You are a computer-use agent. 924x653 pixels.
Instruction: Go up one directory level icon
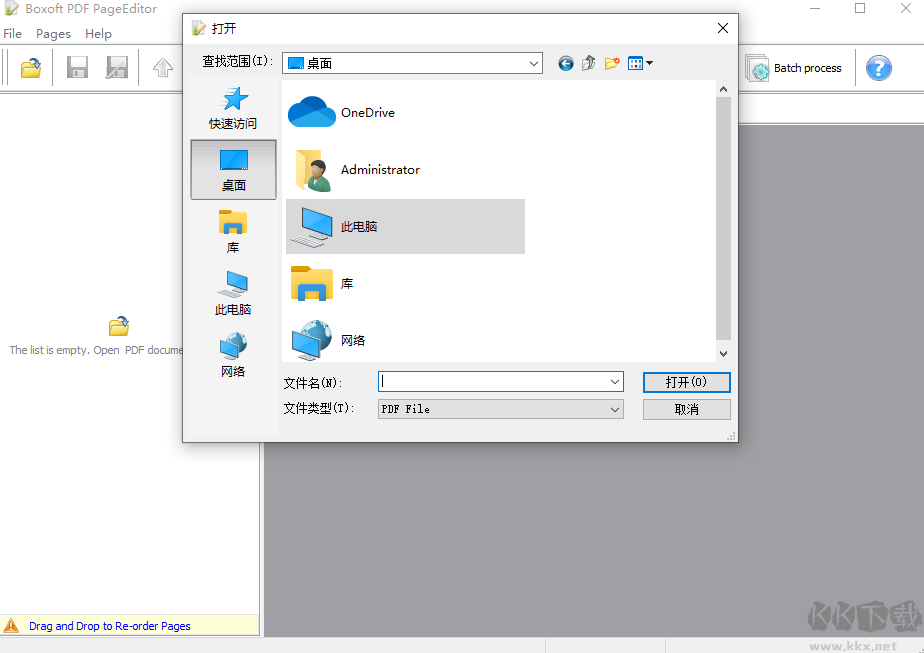[x=589, y=63]
